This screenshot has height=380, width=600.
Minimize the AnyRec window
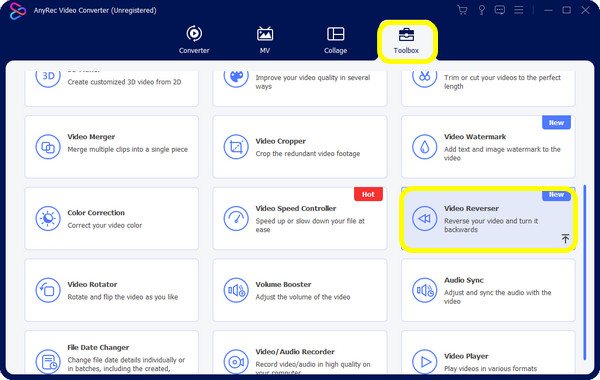click(x=548, y=10)
